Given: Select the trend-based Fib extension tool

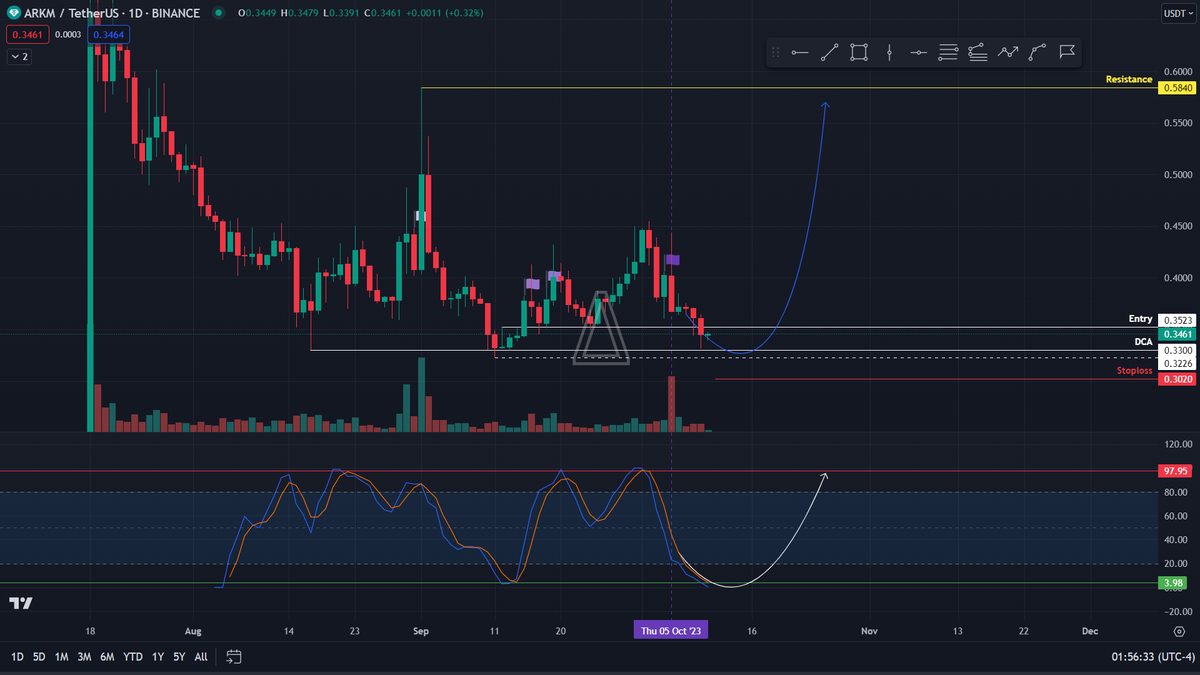Looking at the screenshot, I should (x=978, y=52).
